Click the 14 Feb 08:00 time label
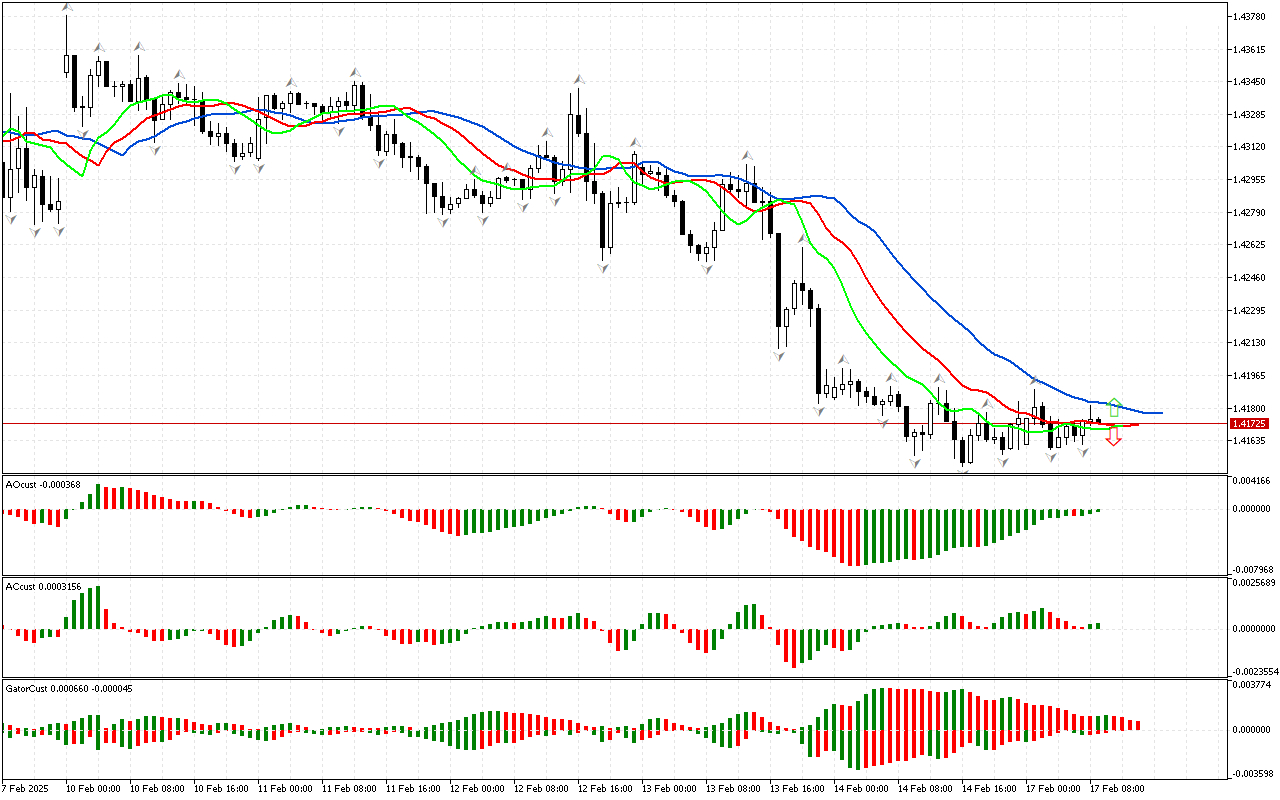The width and height of the screenshot is (1280, 800). (x=924, y=788)
